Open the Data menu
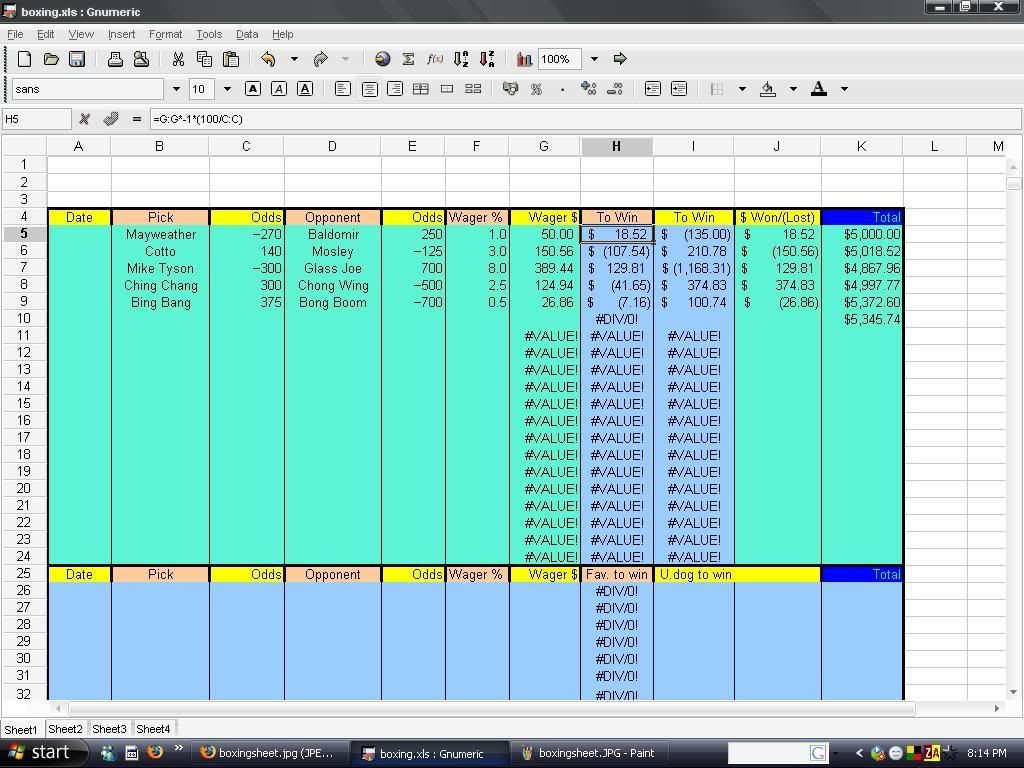 tap(246, 33)
